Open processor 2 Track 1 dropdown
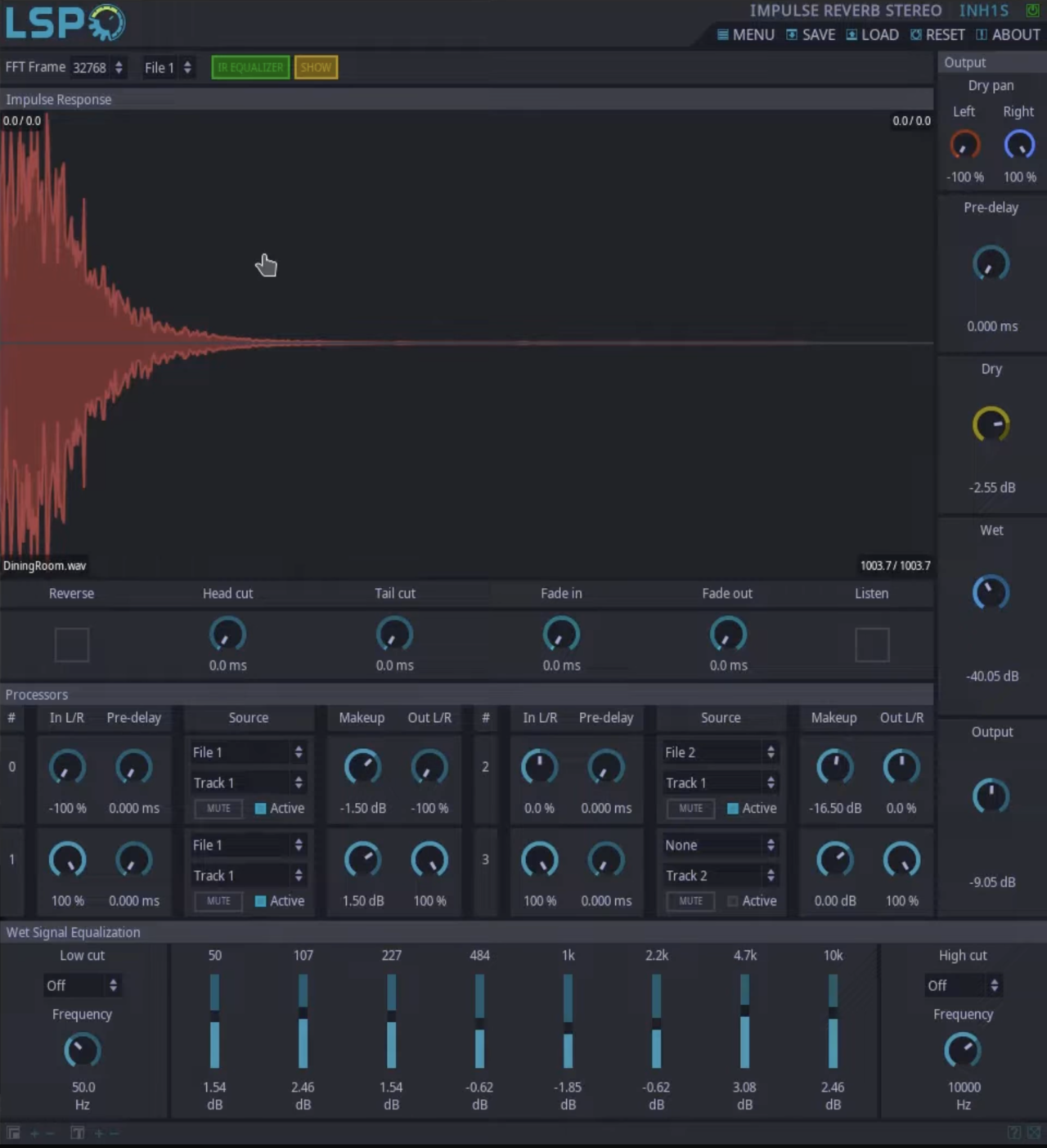This screenshot has height=1148, width=1047. [x=720, y=783]
